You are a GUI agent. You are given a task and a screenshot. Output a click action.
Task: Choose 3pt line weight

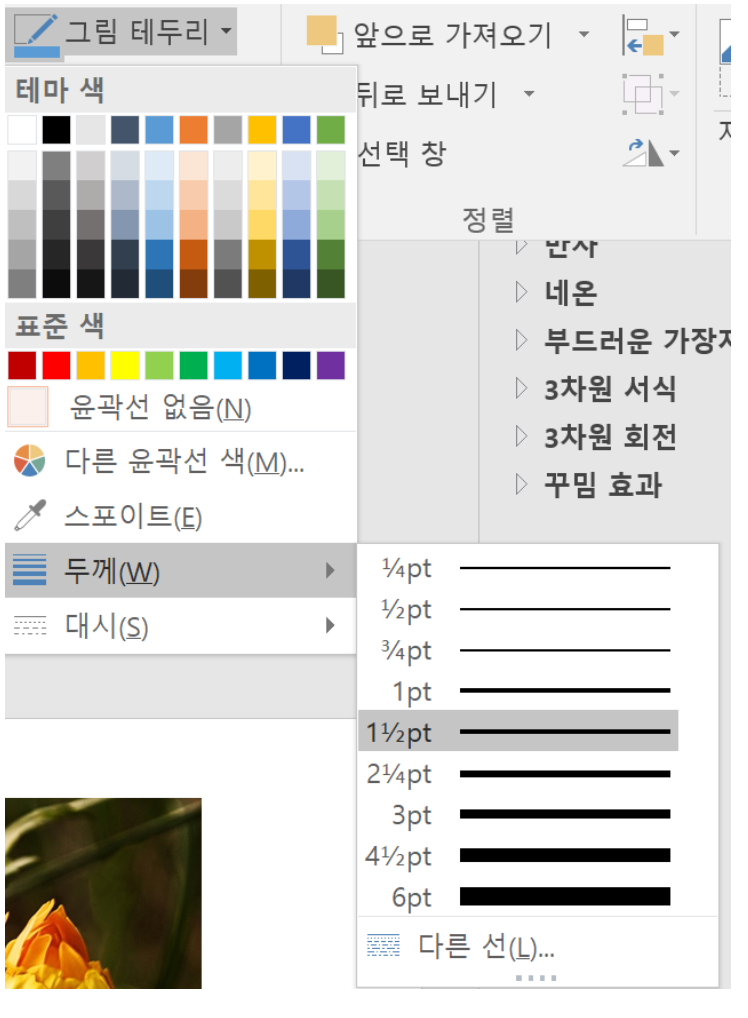(x=518, y=814)
